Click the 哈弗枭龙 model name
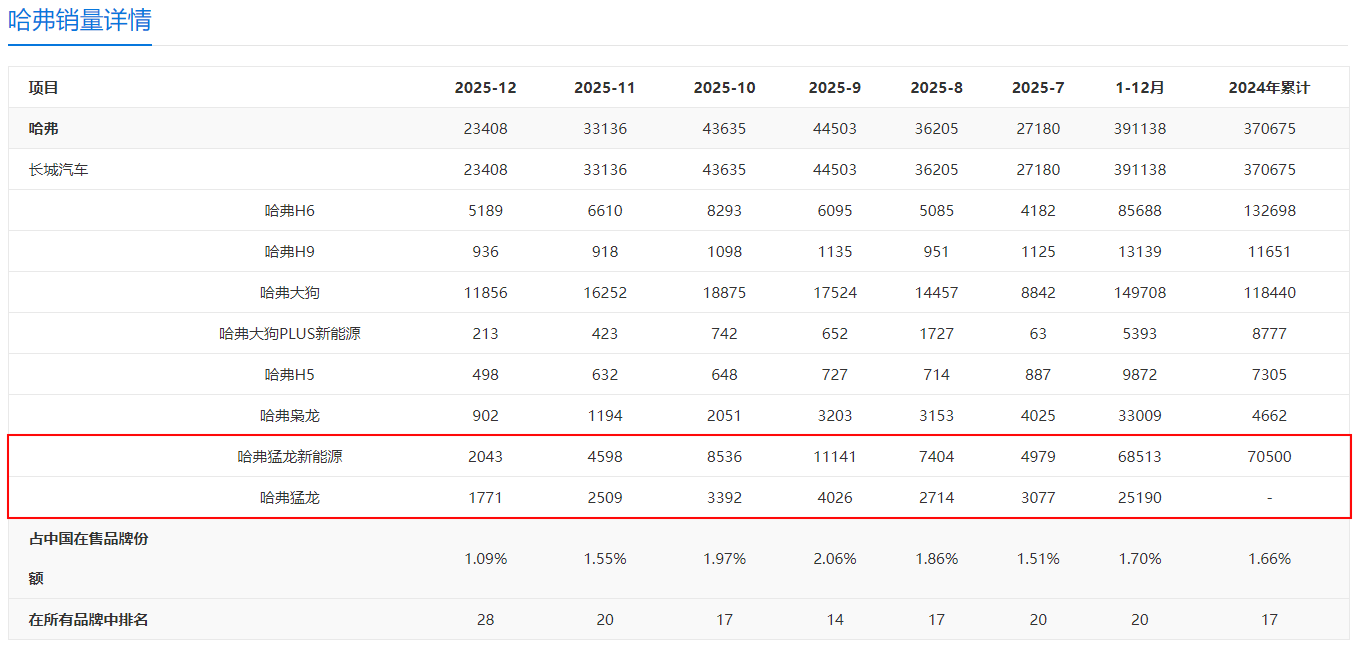Screen dimensions: 1357x648 tap(290, 416)
